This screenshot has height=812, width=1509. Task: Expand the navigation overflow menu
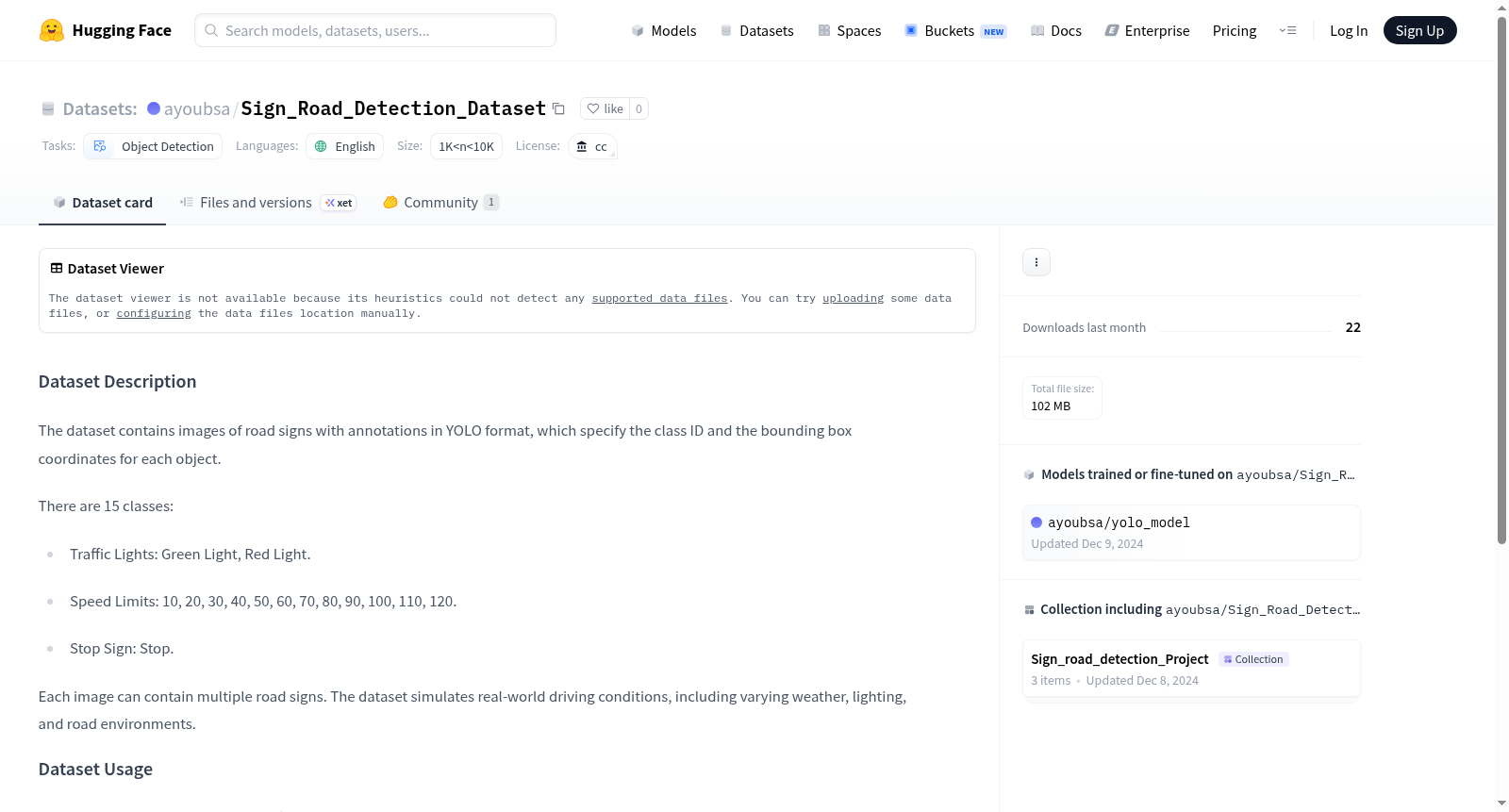(1287, 30)
